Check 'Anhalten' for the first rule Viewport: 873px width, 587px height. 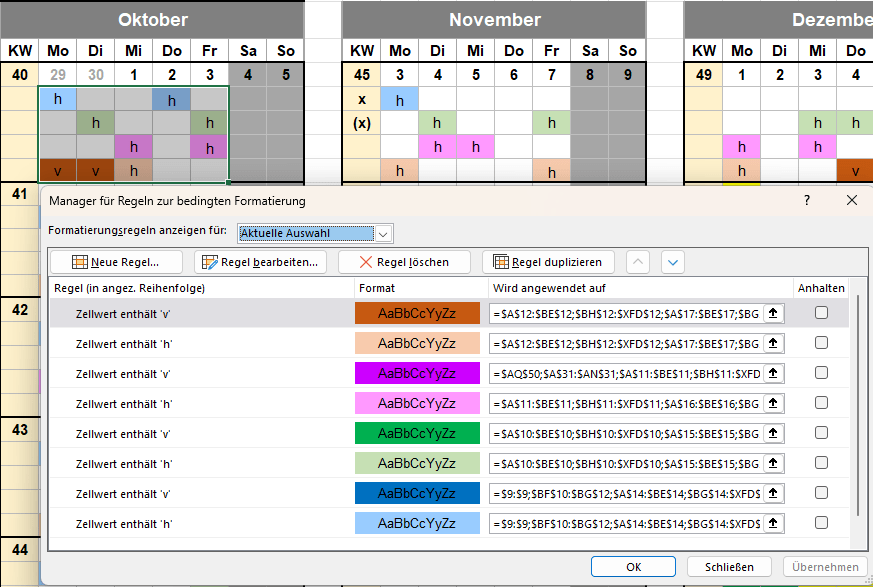pos(819,314)
